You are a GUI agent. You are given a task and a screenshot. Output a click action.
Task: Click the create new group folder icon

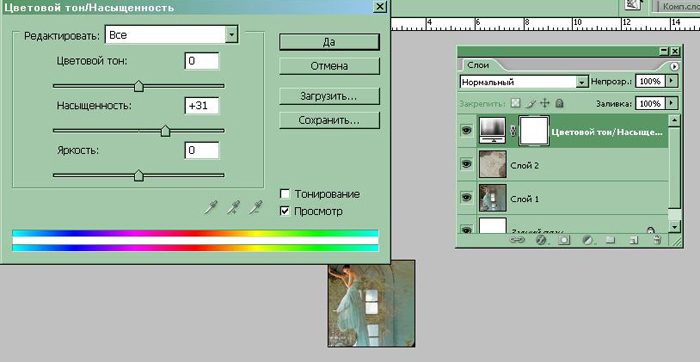(x=610, y=240)
